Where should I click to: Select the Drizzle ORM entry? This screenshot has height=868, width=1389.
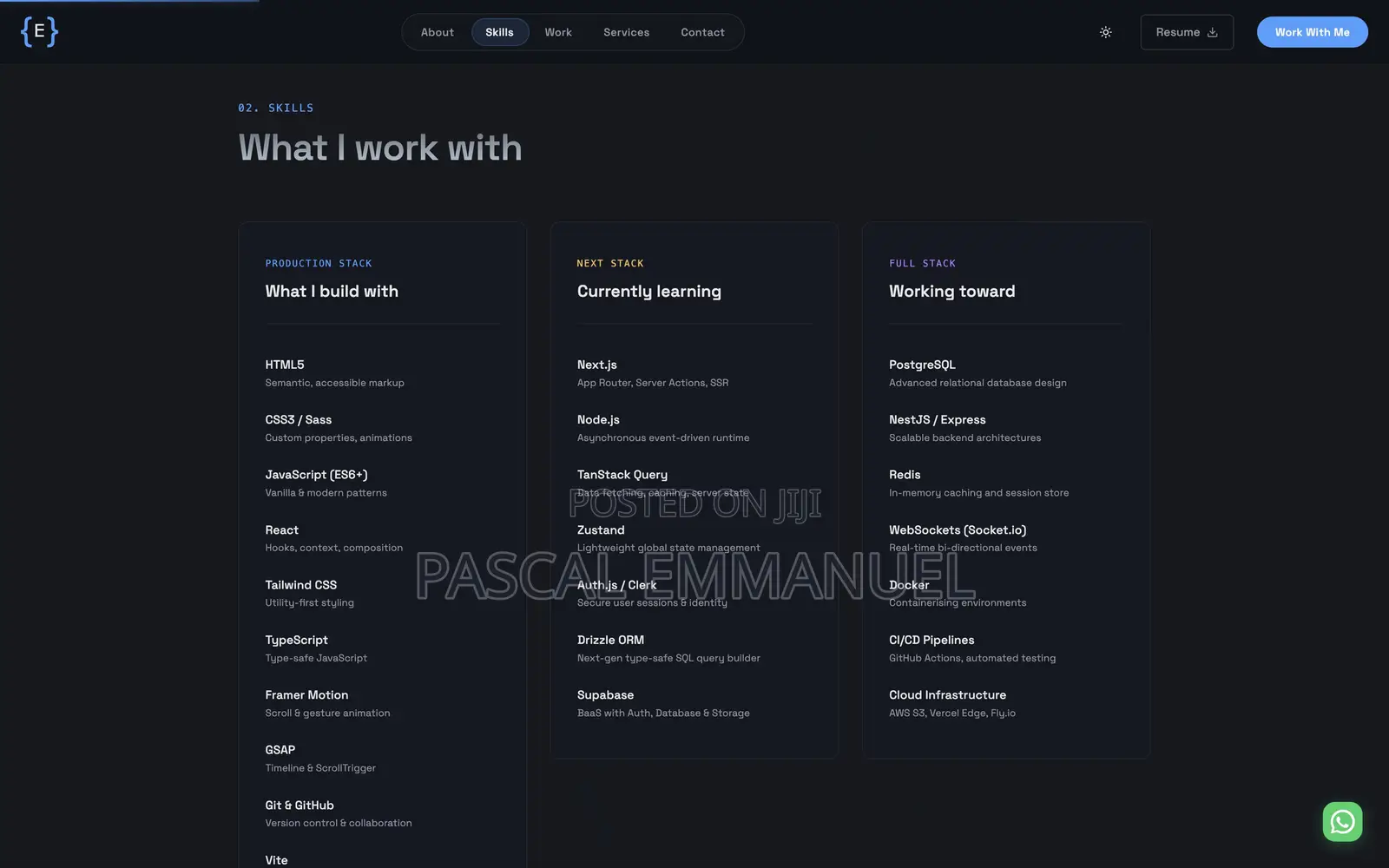(x=610, y=640)
